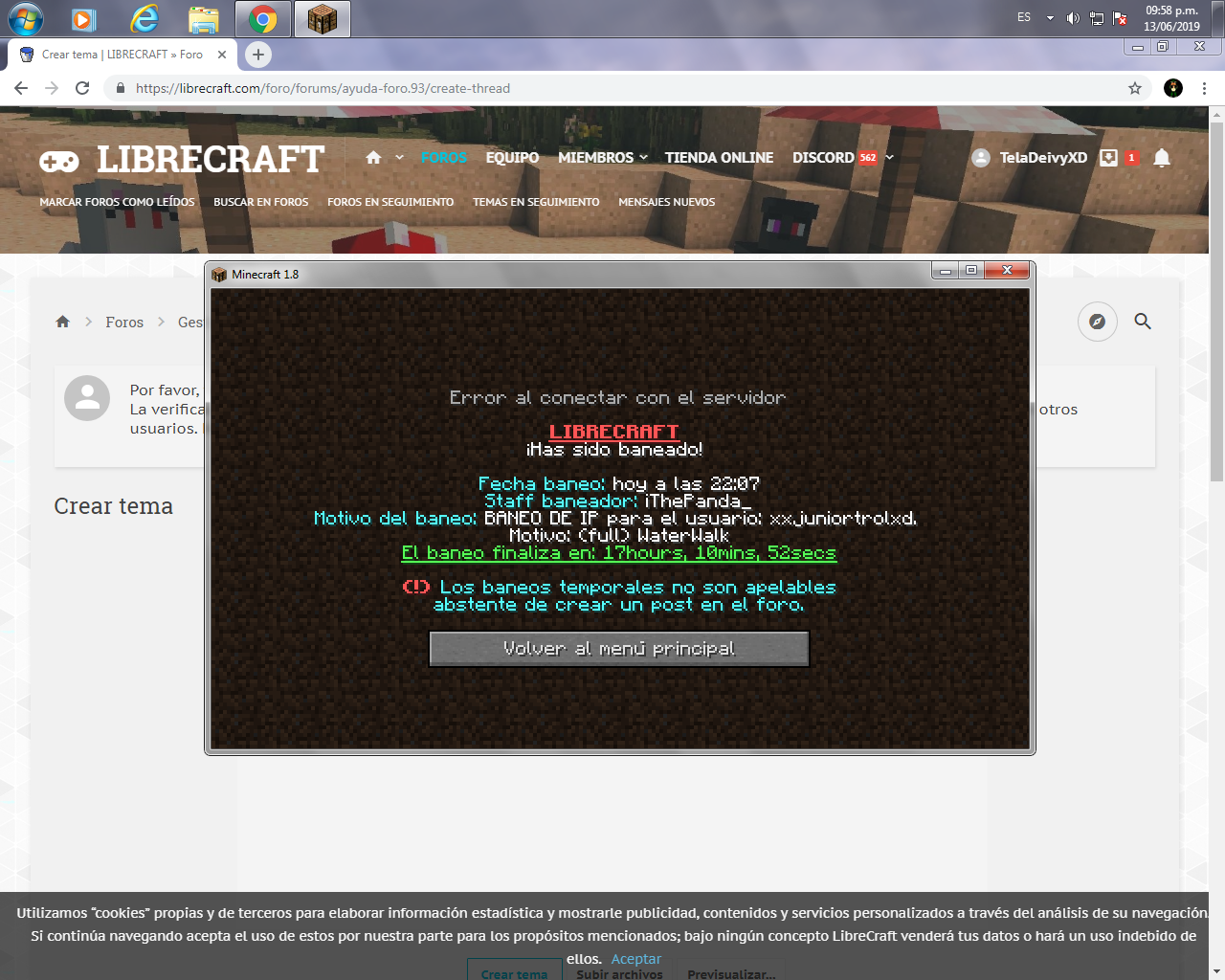The width and height of the screenshot is (1225, 980).
Task: Switch to the Minecraft taskbar icon
Action: (x=323, y=18)
